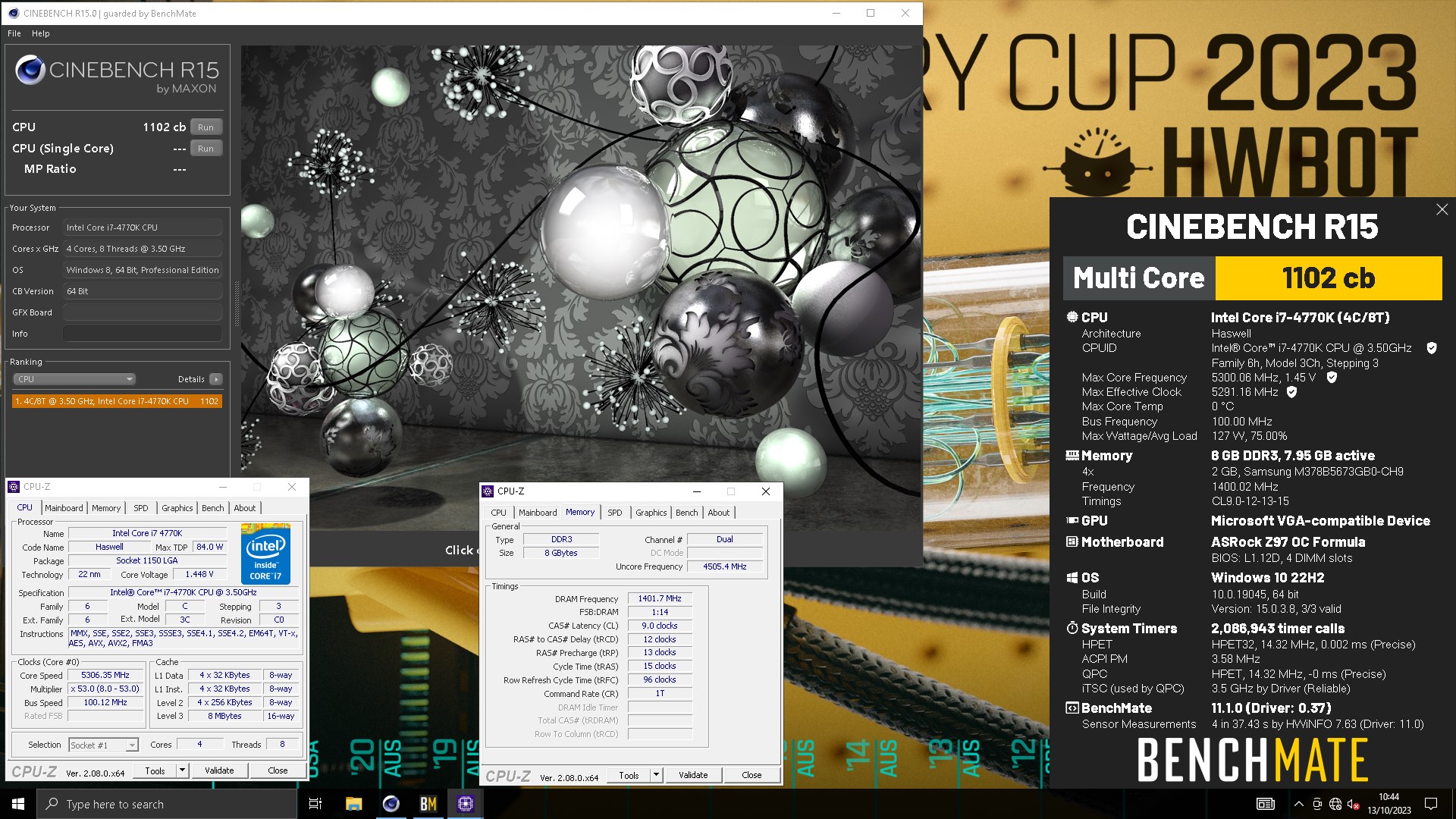
Task: Open the Socket #1 selection dropdown
Action: pyautogui.click(x=104, y=745)
